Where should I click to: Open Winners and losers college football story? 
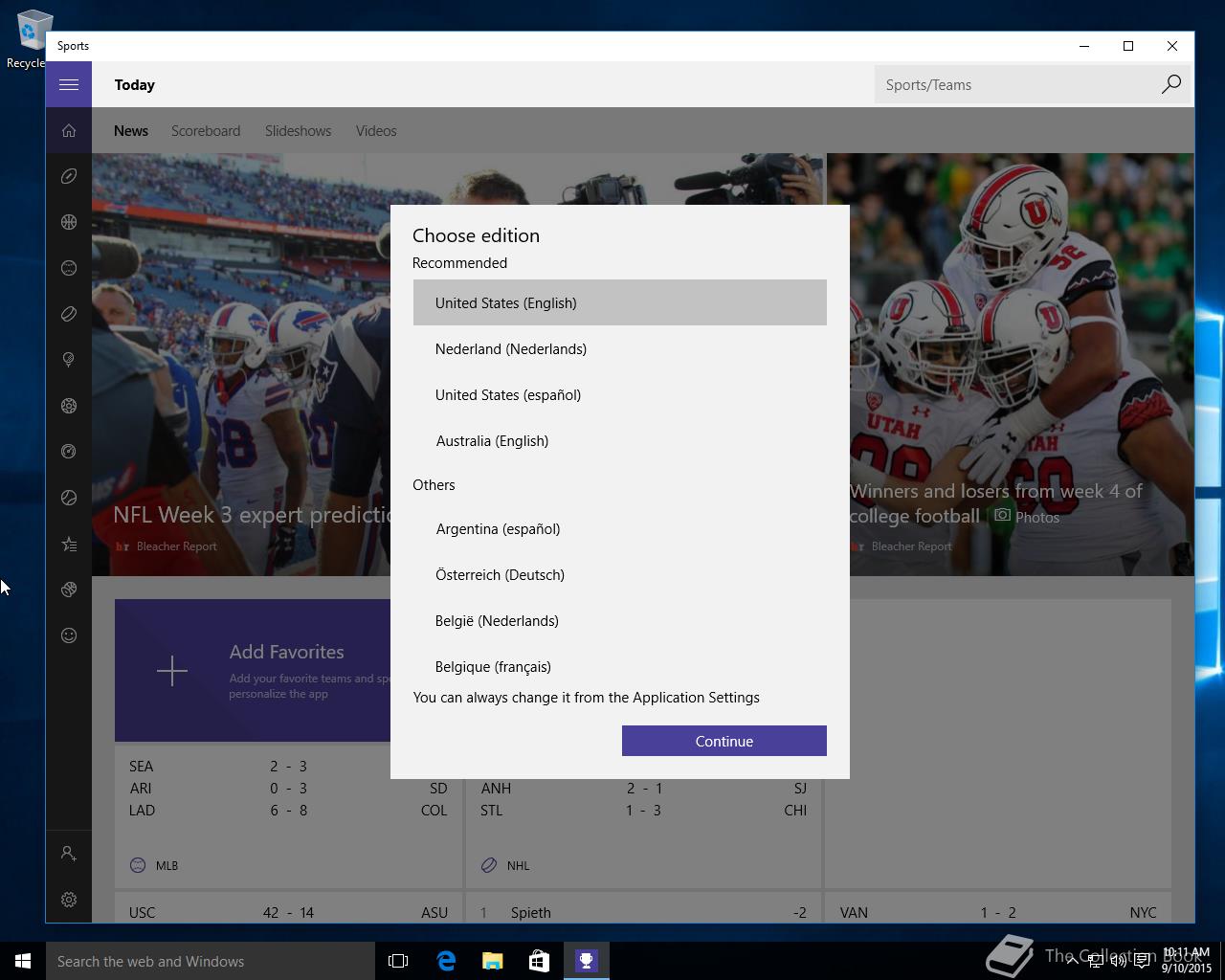(995, 503)
